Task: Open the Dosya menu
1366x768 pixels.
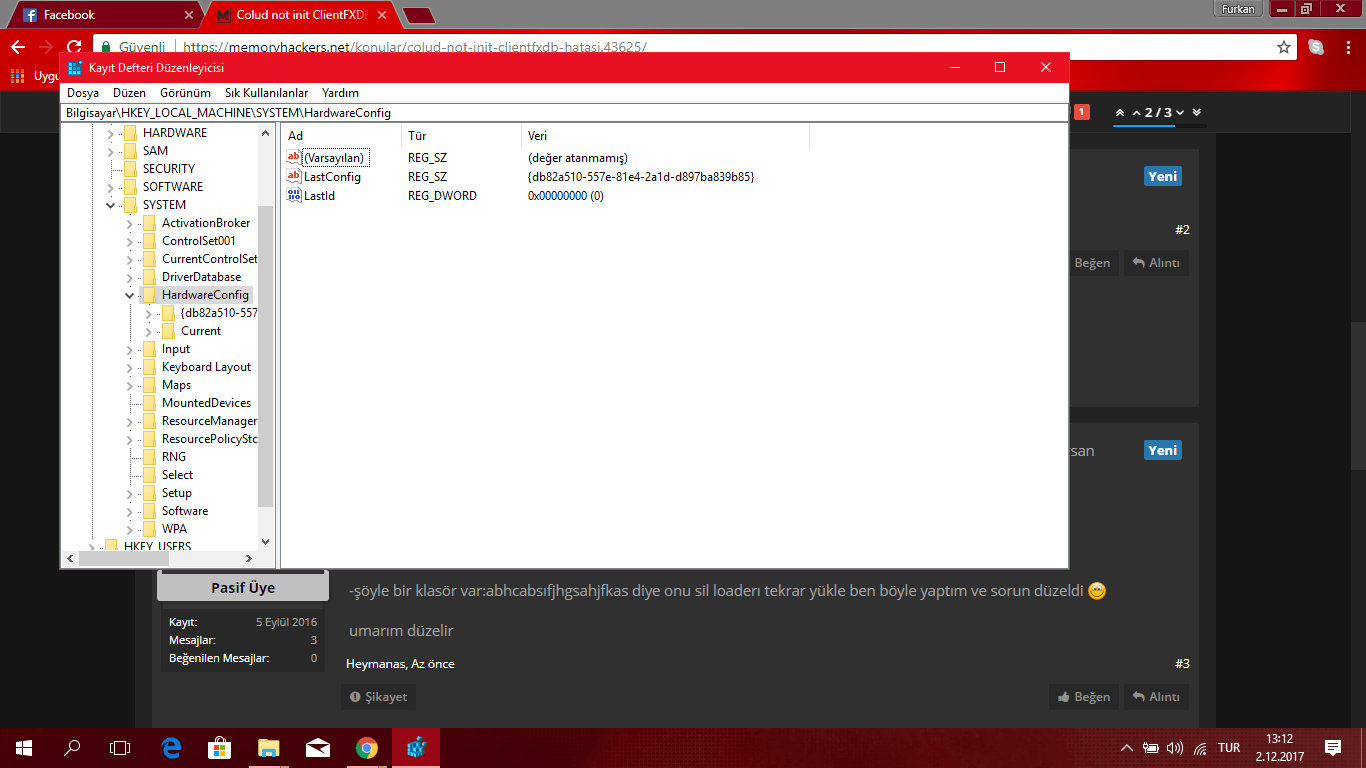Action: coord(83,93)
